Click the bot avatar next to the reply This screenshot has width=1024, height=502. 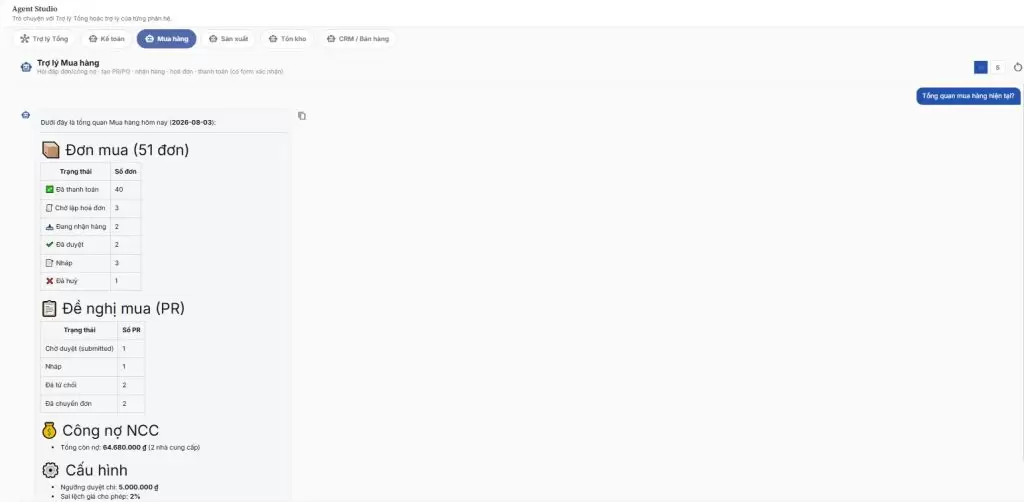pos(25,115)
